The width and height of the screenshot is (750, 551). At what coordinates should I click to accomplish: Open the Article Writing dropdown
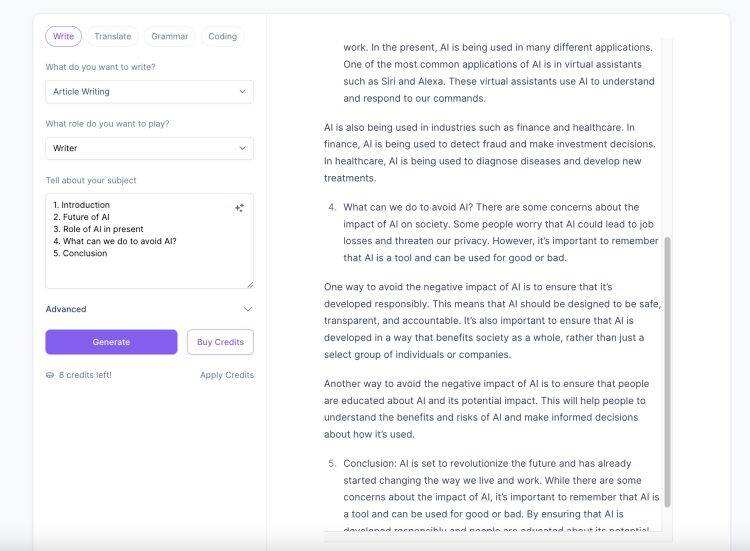click(149, 92)
